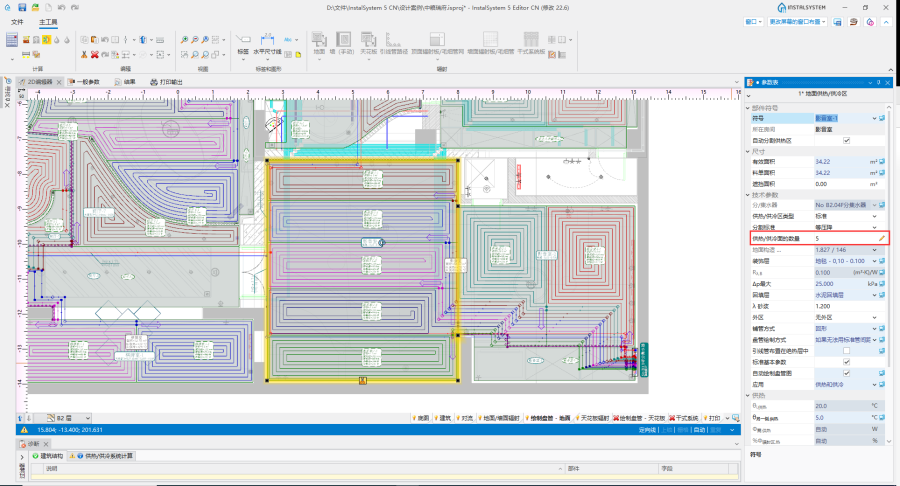
Task: Click the red X delete icon
Action: pos(95,54)
